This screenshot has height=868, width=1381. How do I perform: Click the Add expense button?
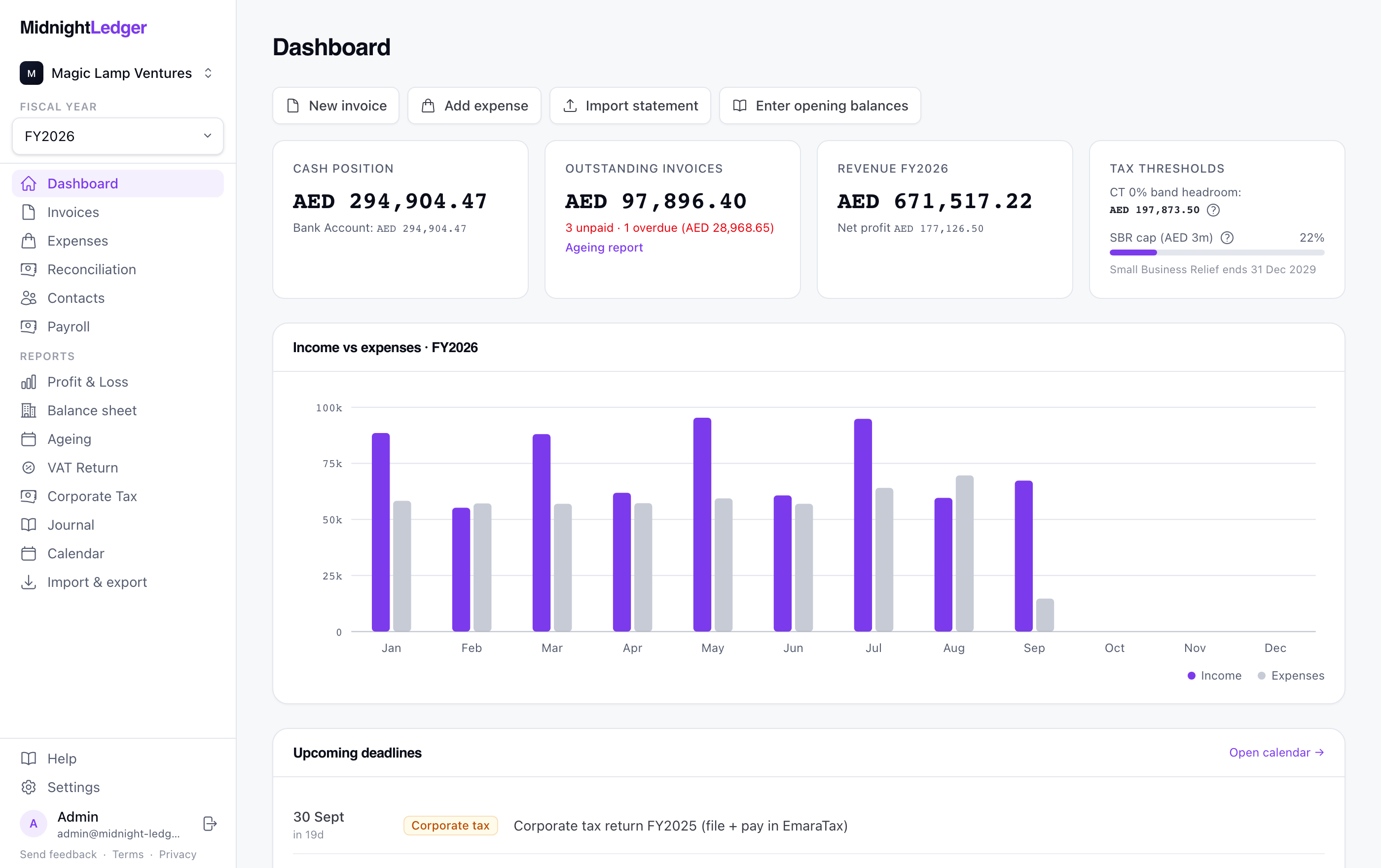(474, 106)
